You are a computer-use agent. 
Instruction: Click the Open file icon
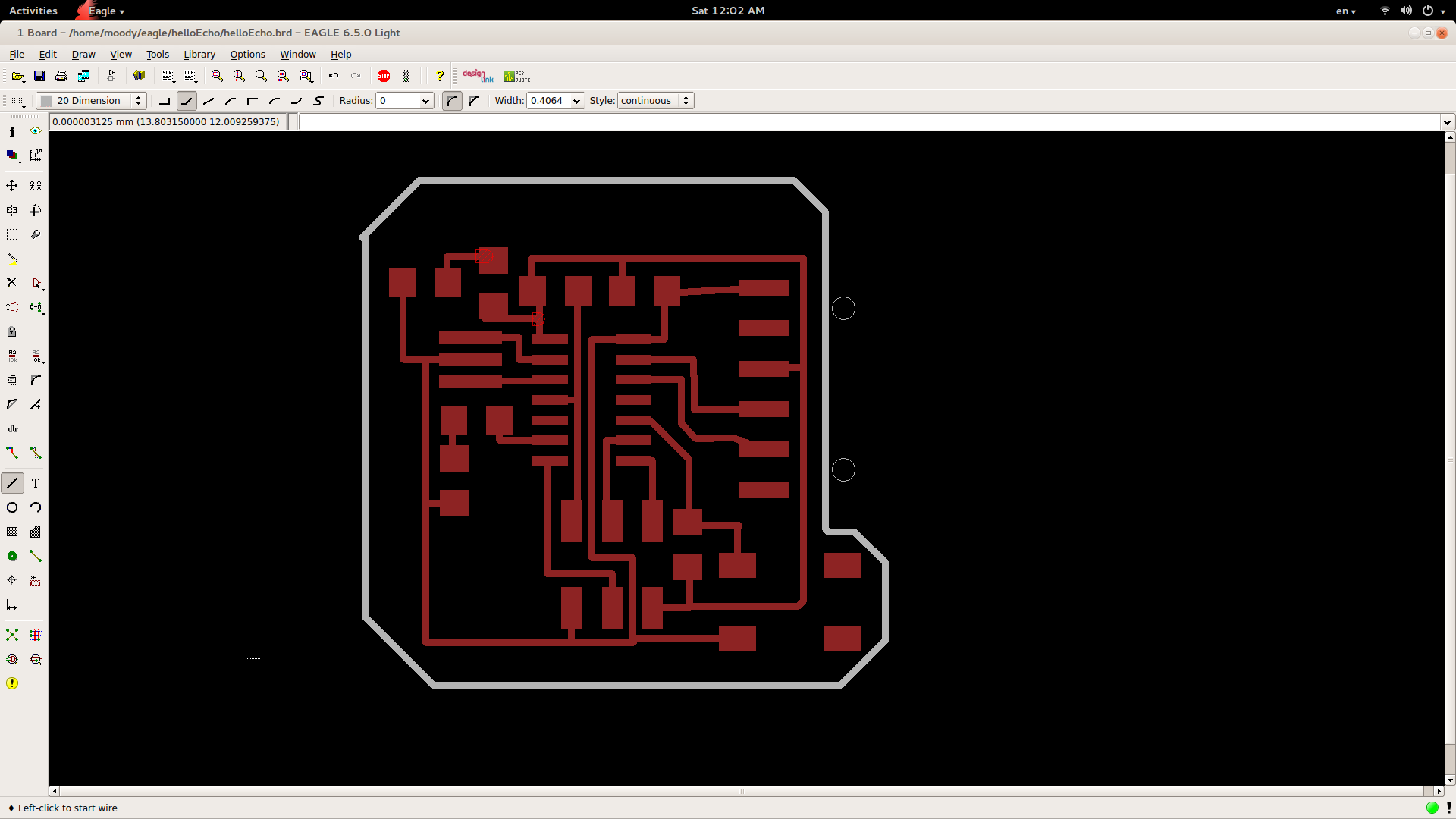coord(17,76)
